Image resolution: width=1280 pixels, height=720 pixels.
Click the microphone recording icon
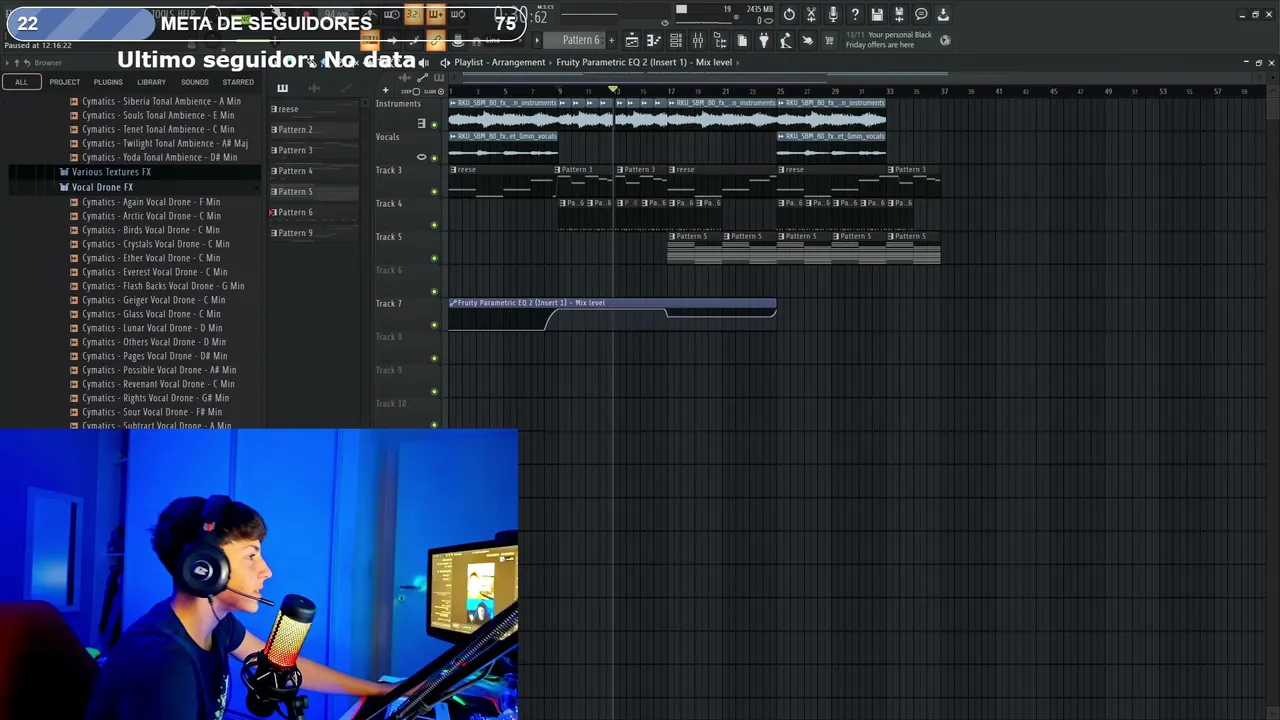(x=833, y=14)
